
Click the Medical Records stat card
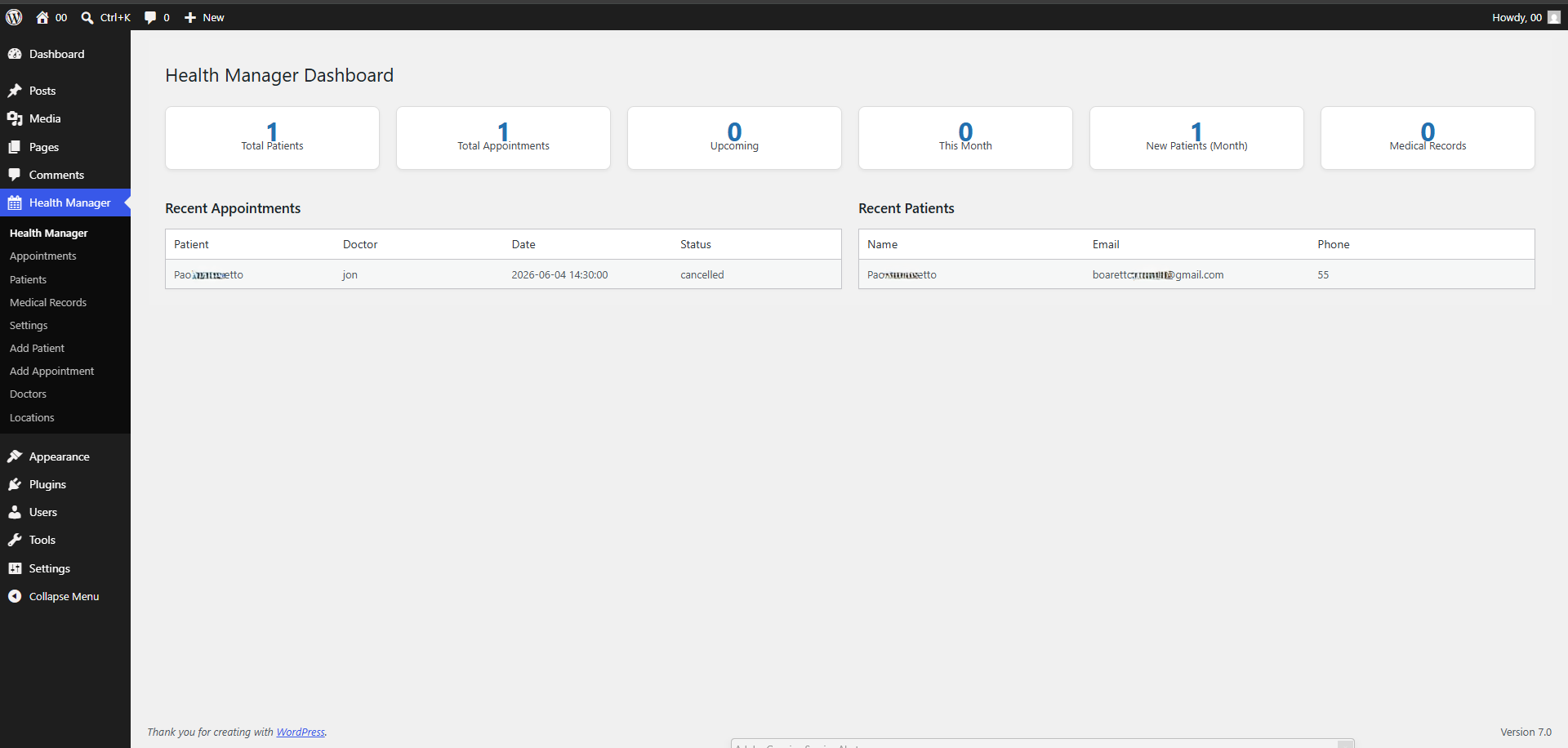click(1428, 138)
